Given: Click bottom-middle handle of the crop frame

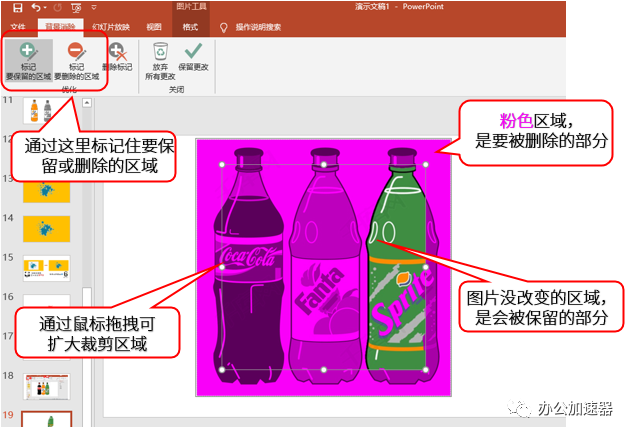Looking at the screenshot, I should [x=324, y=369].
